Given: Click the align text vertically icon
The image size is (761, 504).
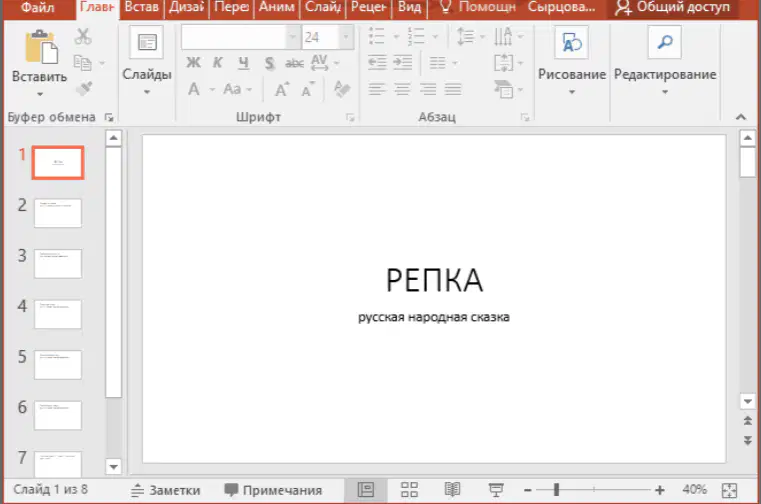Looking at the screenshot, I should pyautogui.click(x=503, y=63).
